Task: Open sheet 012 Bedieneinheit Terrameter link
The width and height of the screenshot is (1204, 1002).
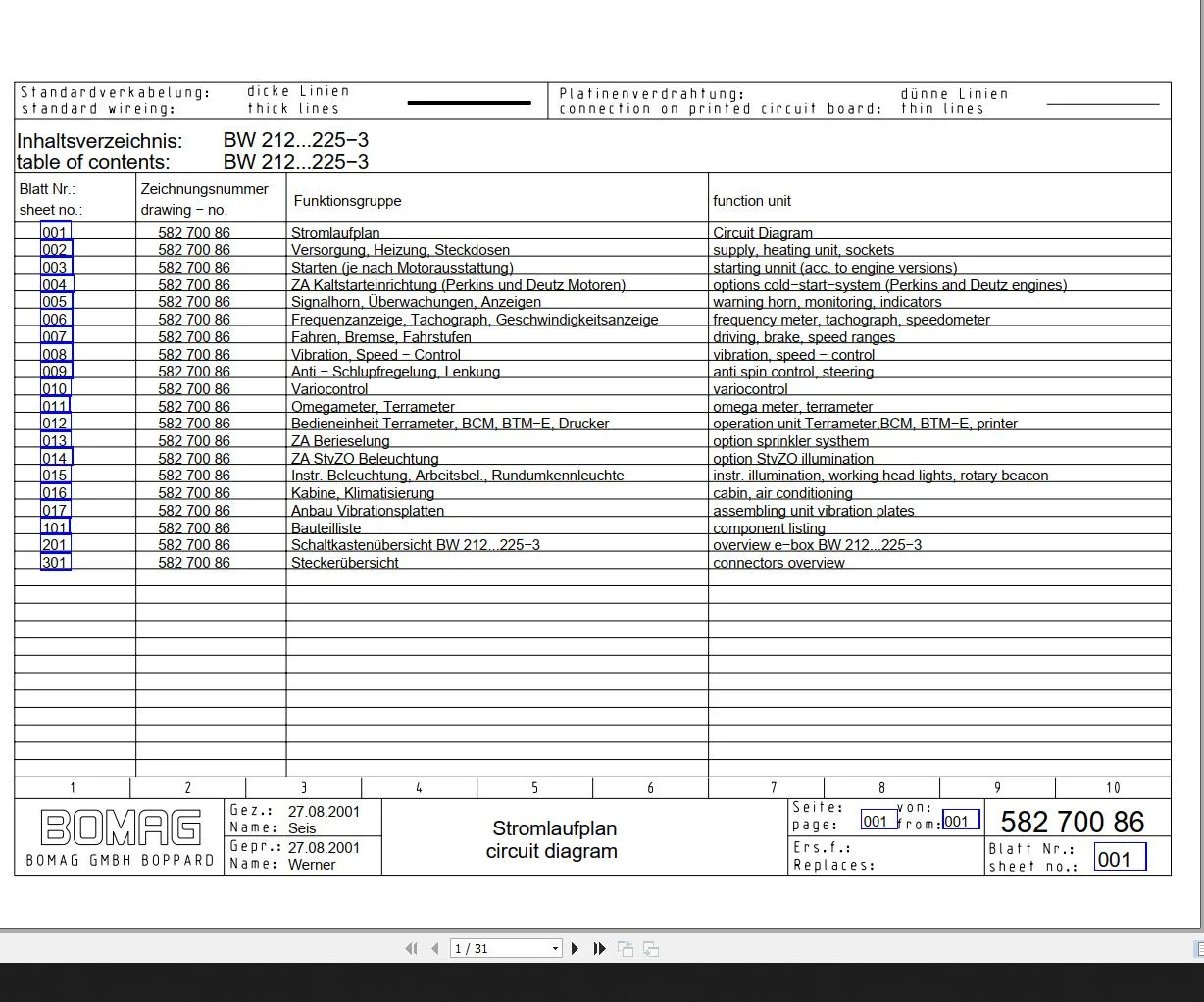Action: click(56, 424)
